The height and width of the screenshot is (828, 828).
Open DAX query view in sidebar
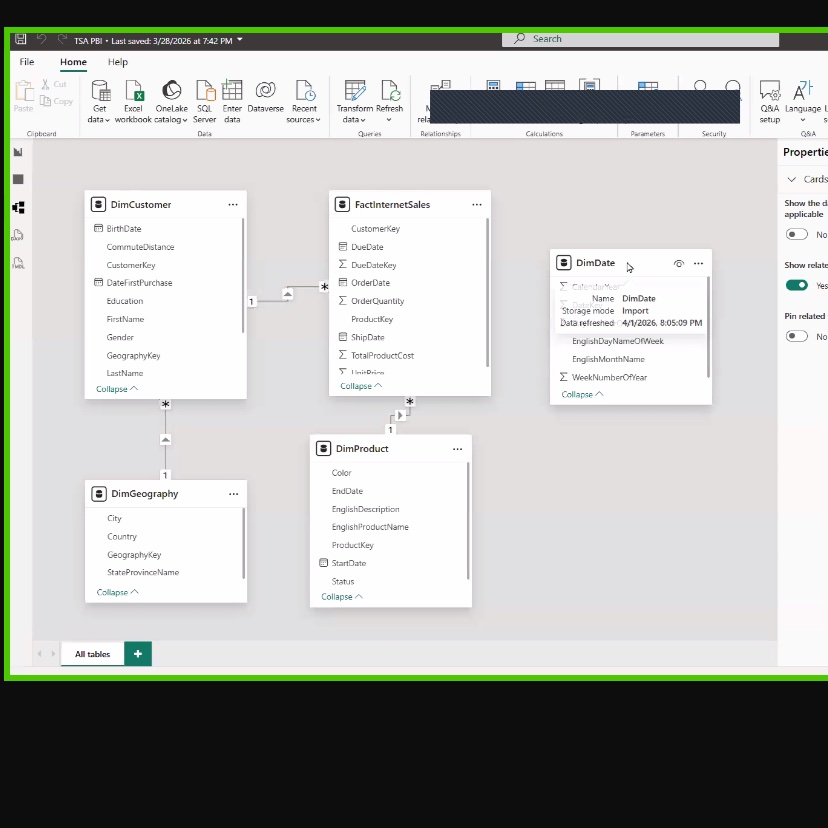[18, 235]
